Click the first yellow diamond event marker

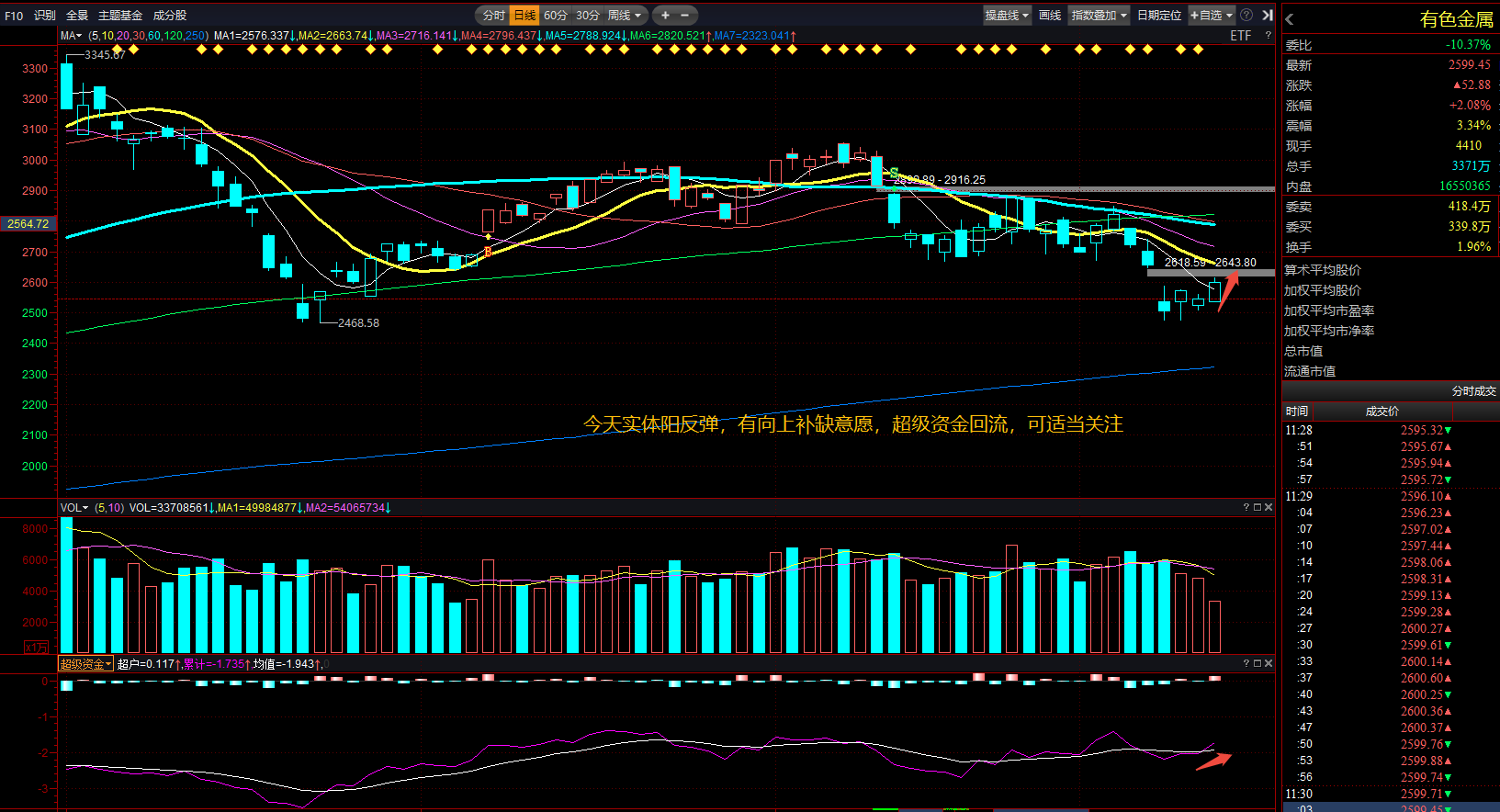117,50
